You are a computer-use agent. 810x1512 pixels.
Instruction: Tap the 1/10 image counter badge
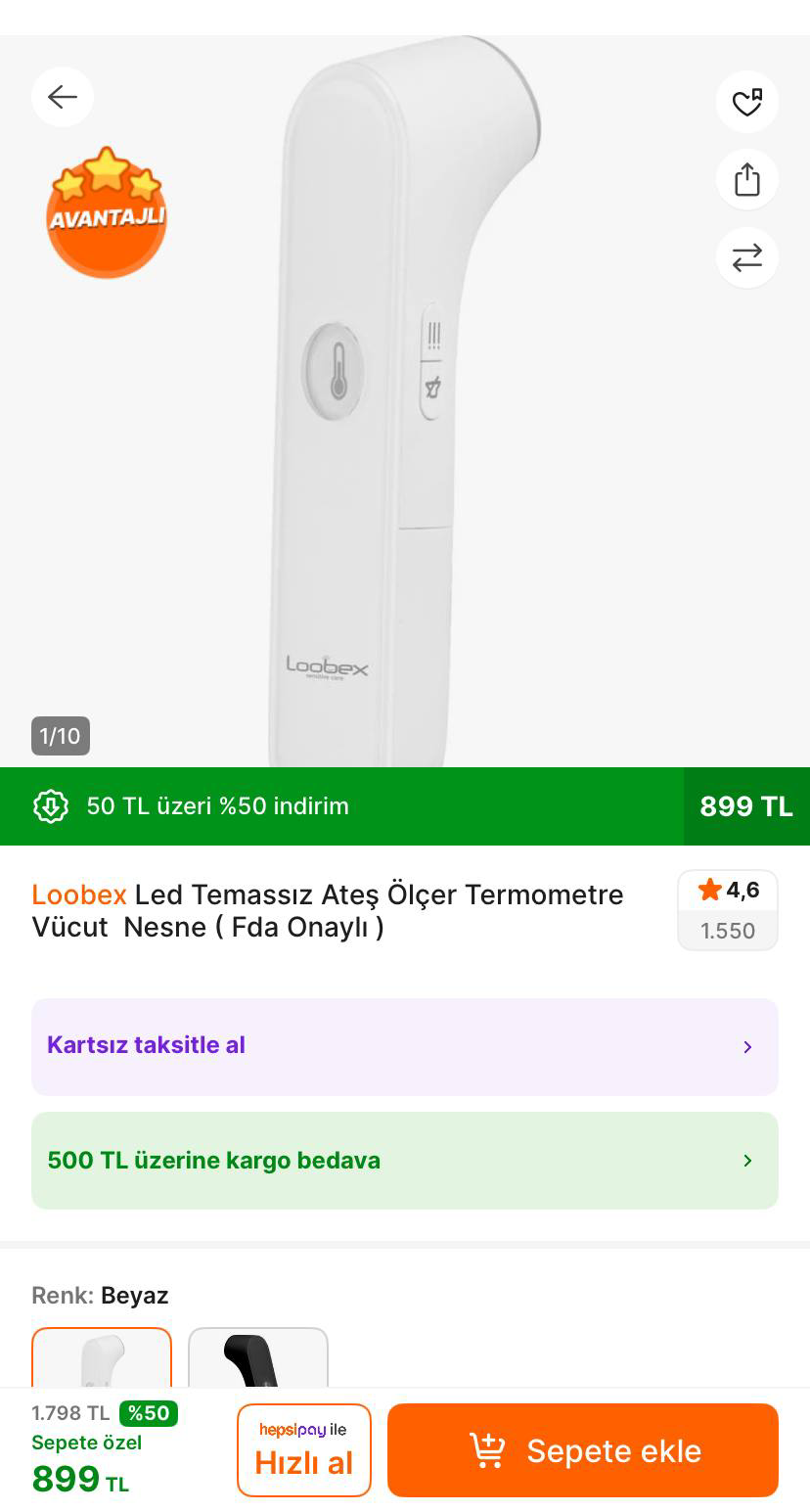coord(61,736)
